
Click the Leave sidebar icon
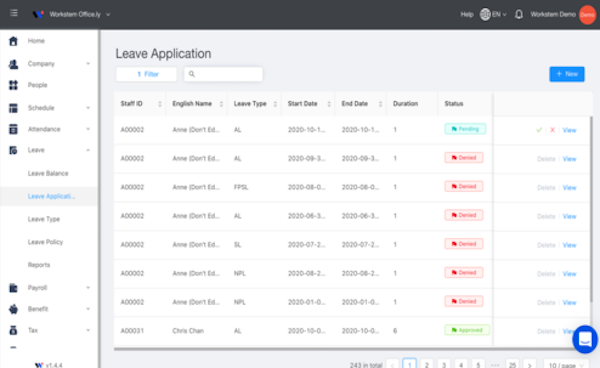point(13,150)
